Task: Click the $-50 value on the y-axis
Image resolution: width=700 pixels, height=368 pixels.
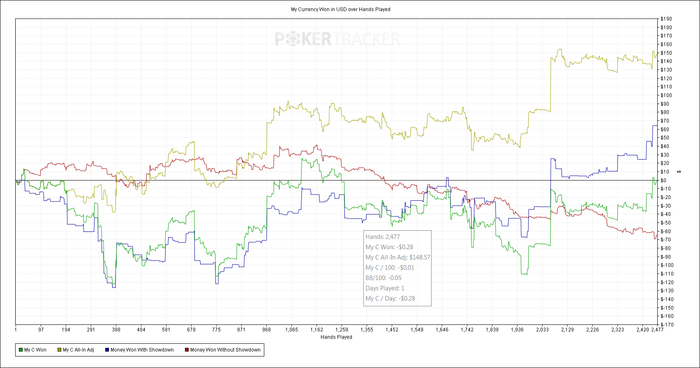Action: (x=666, y=223)
